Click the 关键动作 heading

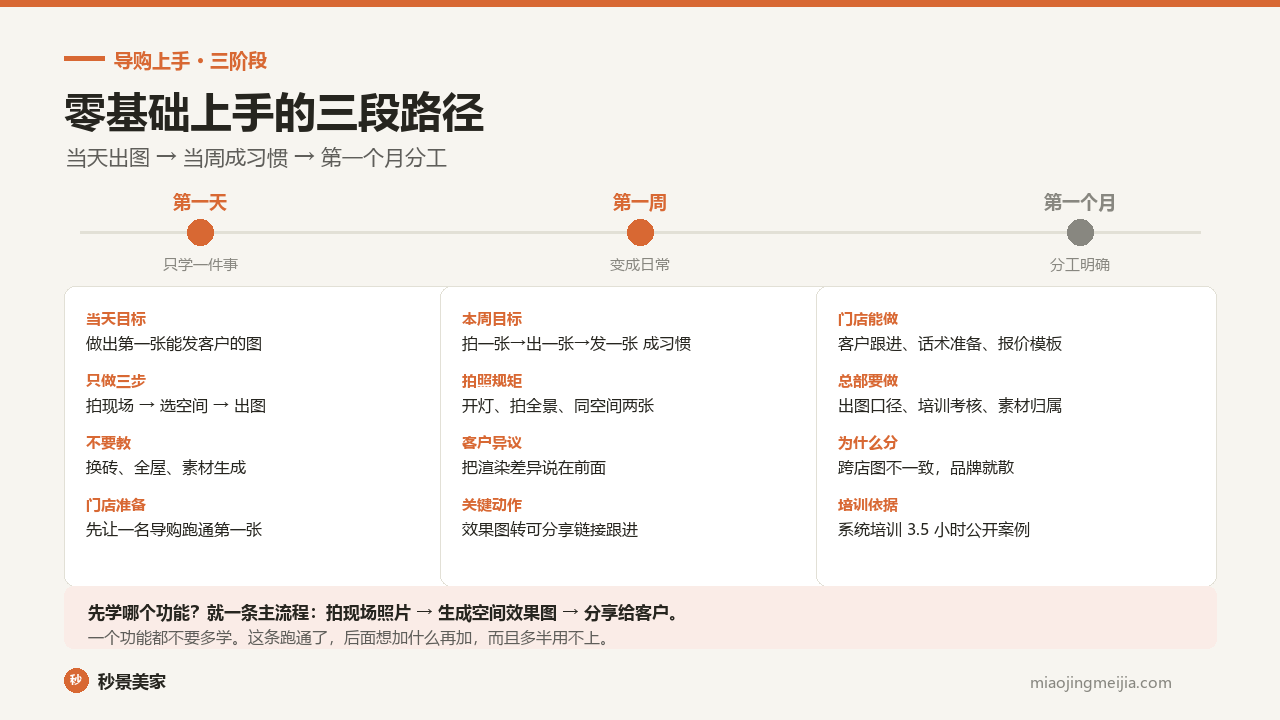[492, 505]
